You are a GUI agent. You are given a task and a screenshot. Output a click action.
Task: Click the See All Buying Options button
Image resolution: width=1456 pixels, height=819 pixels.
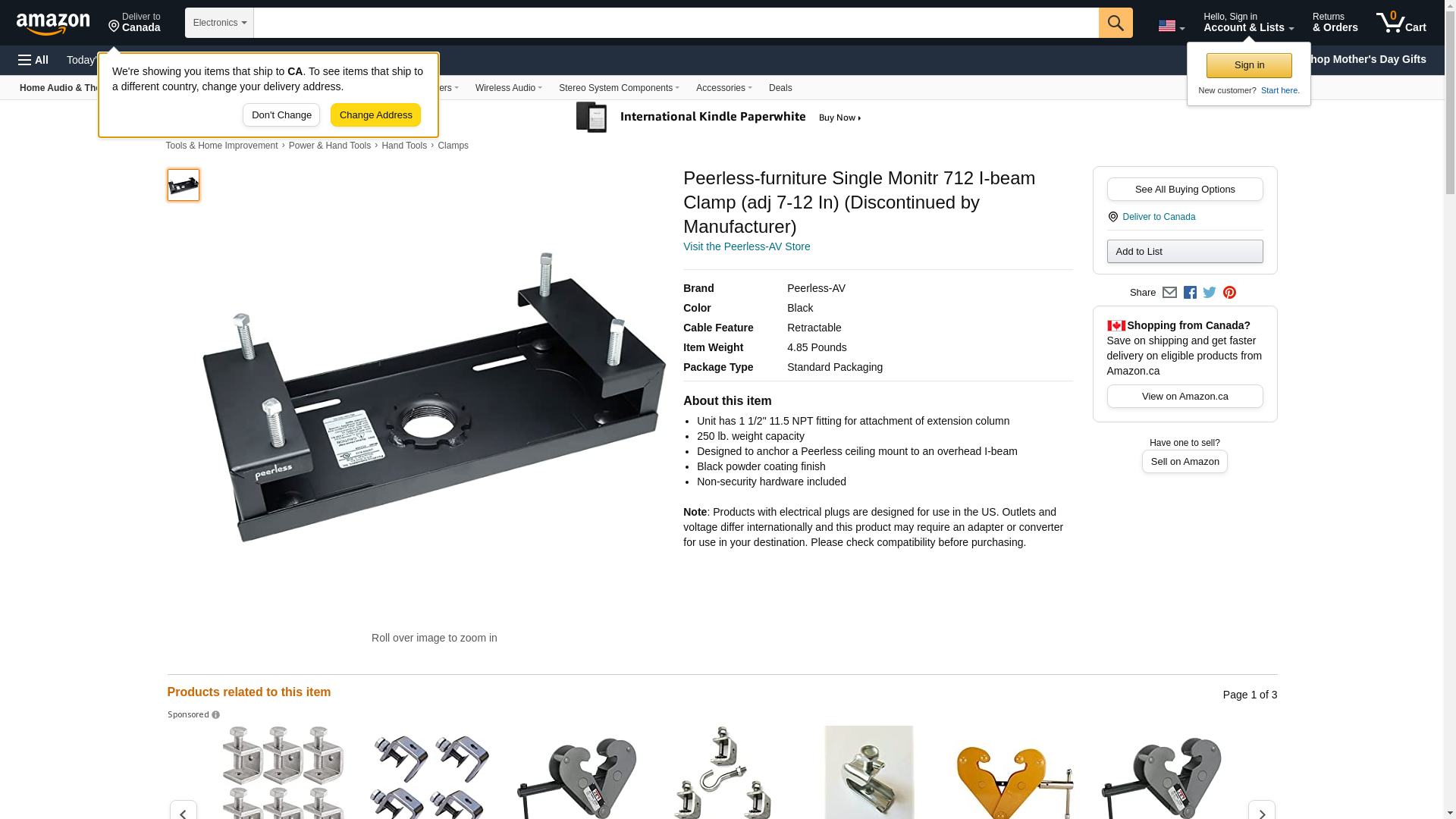point(1185,190)
